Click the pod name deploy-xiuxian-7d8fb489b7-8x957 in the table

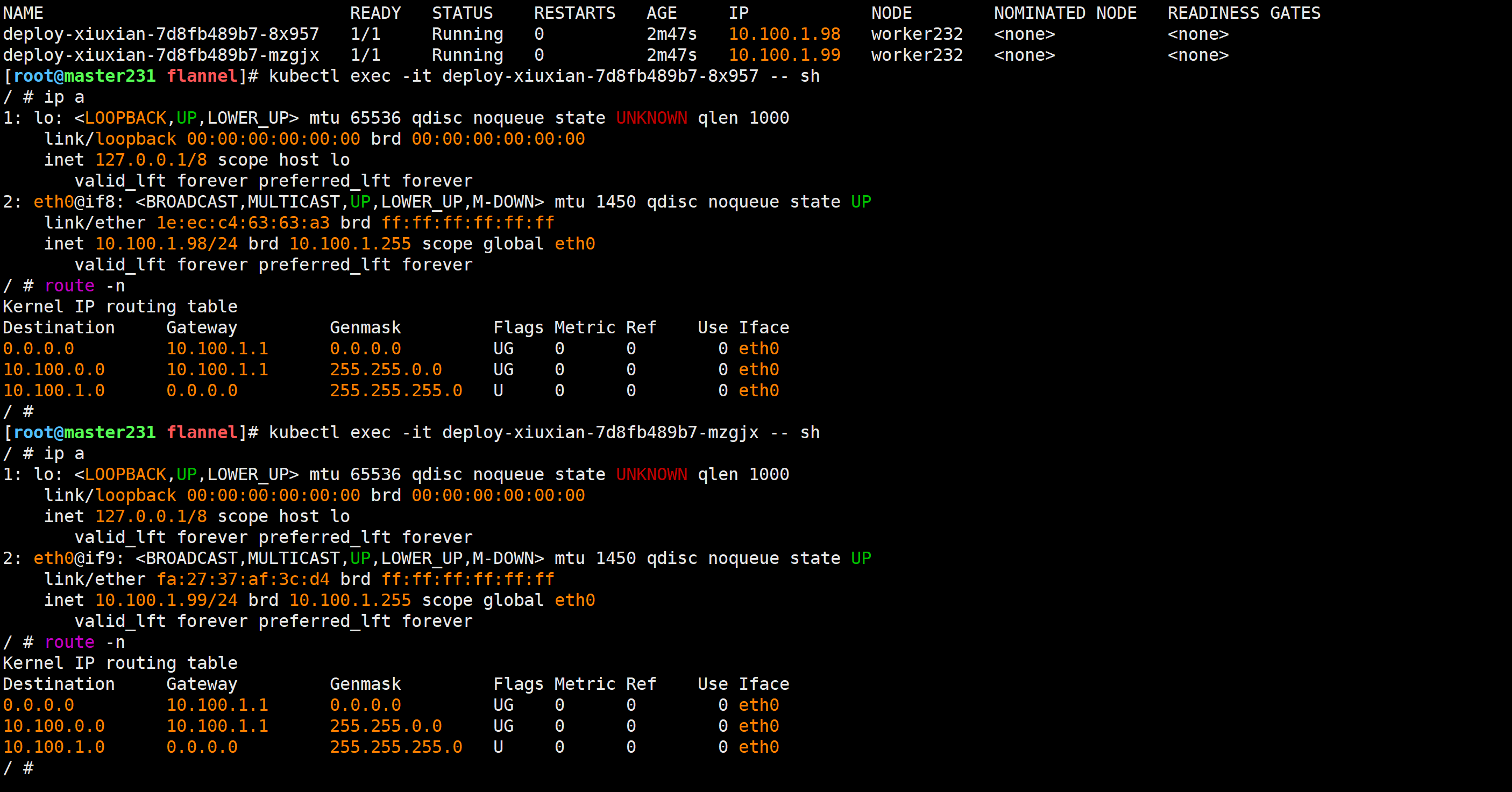[x=161, y=34]
